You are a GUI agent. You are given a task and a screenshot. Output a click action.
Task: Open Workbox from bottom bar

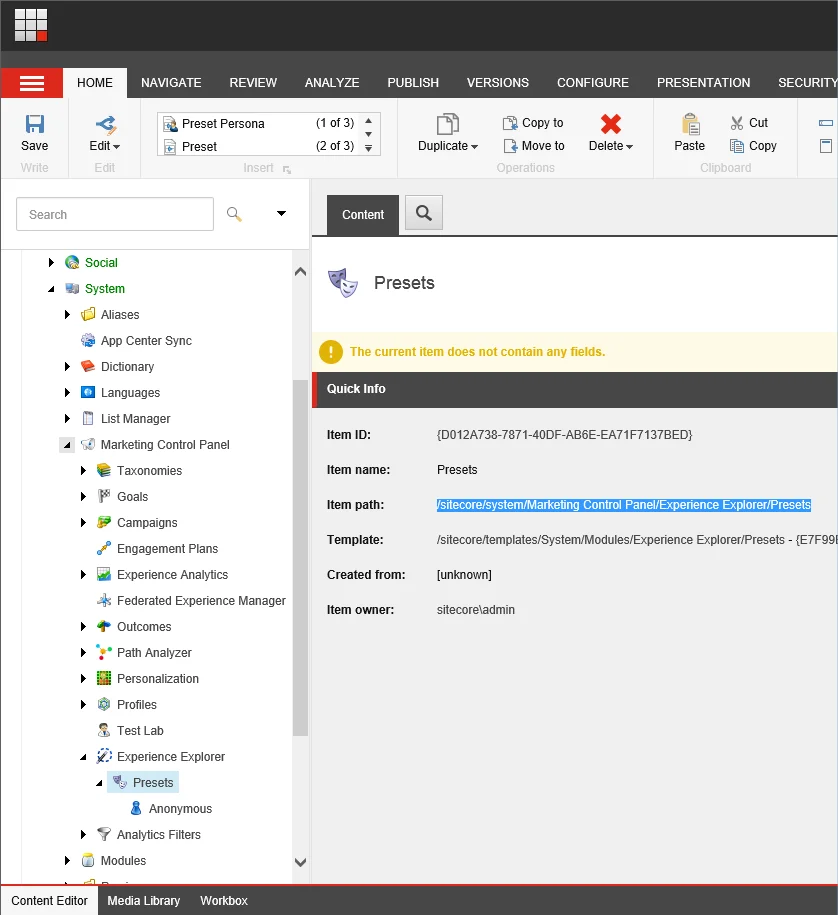click(224, 900)
